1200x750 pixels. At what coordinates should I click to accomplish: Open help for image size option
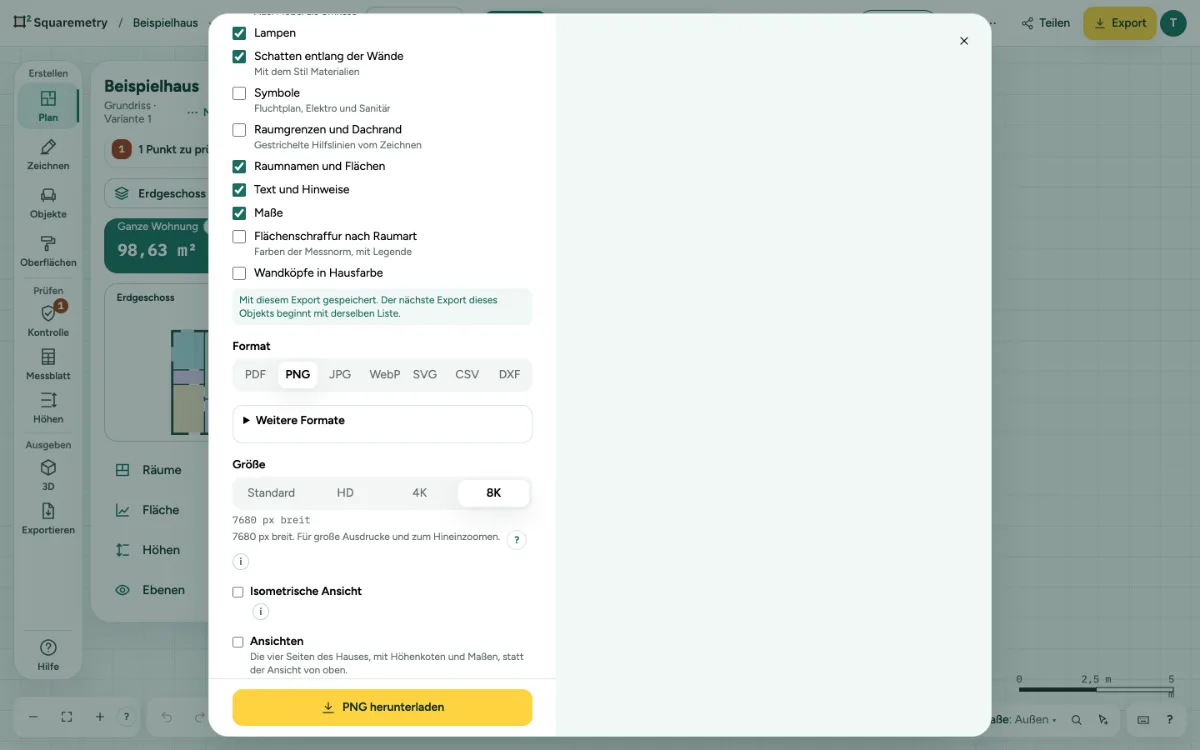coord(517,540)
